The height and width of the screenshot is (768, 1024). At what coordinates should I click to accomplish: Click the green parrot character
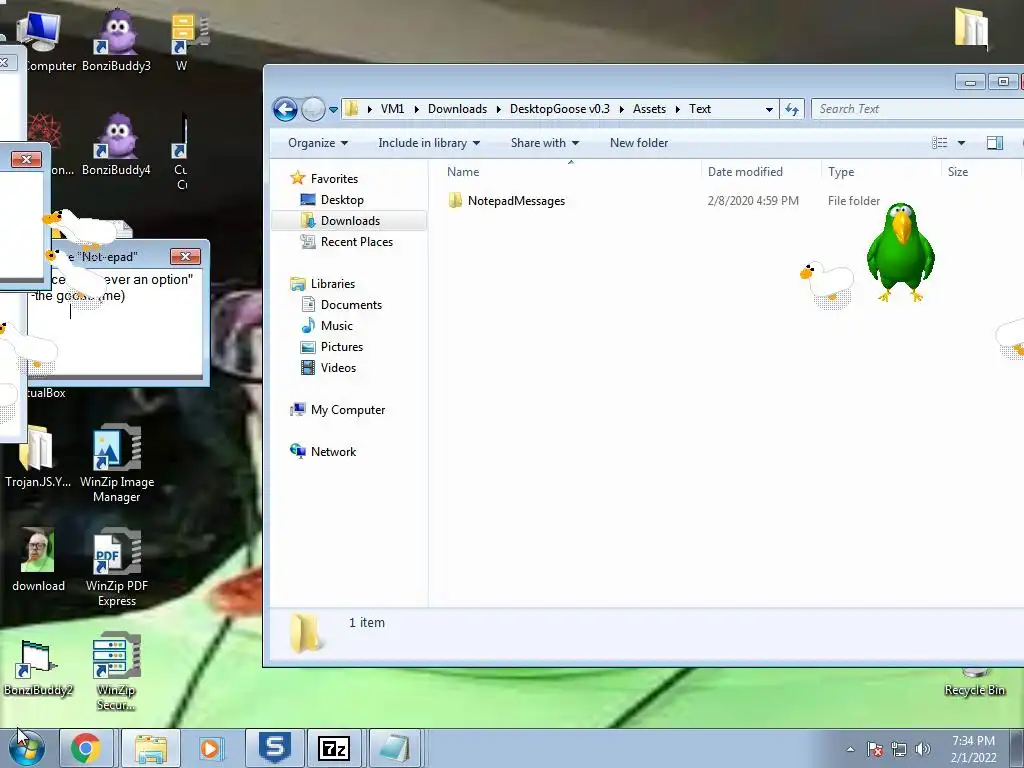(901, 251)
